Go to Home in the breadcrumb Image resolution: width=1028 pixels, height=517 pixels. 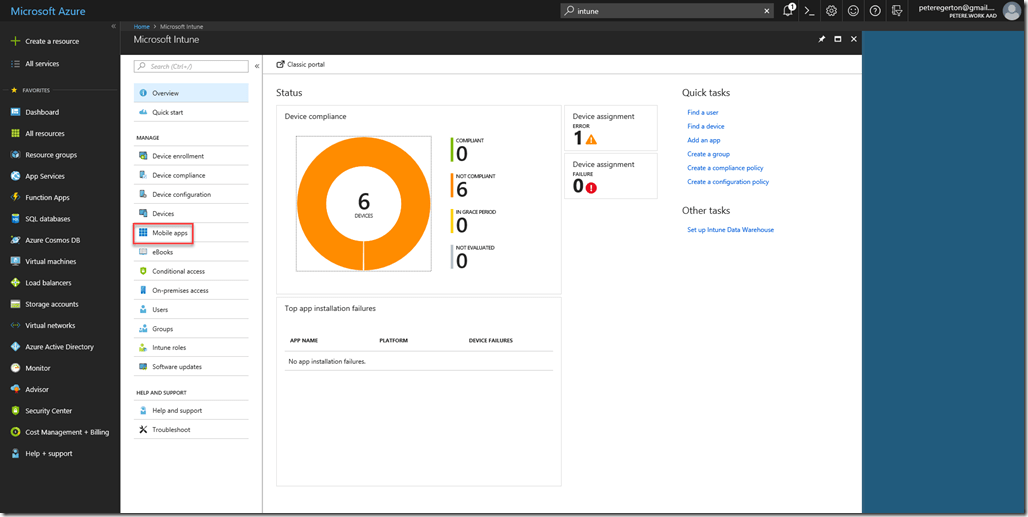click(x=141, y=26)
